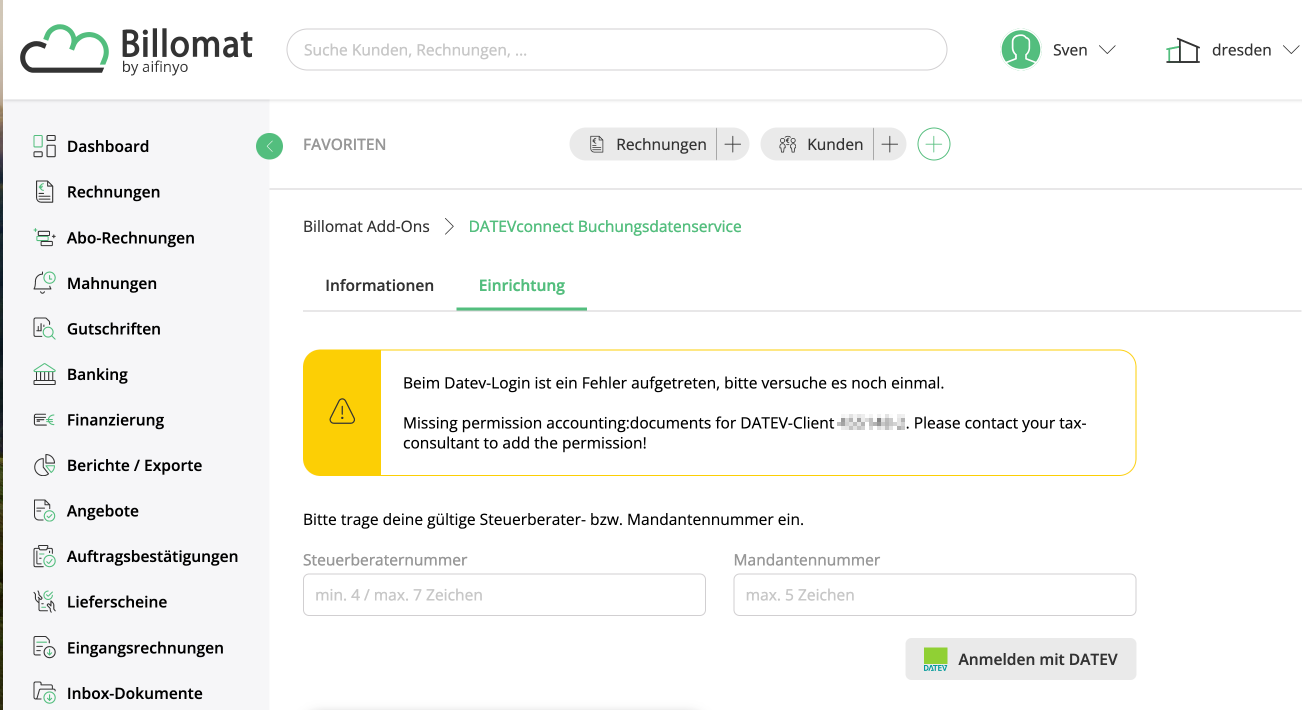Click the company house icon
This screenshot has height=710, width=1302.
(x=1183, y=50)
